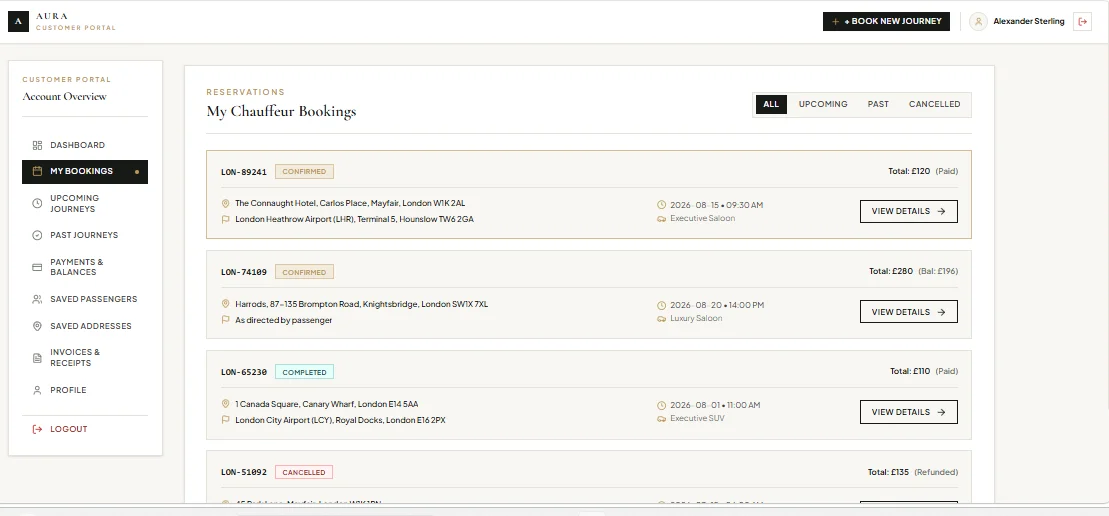This screenshot has height=516, width=1109.
Task: Click the logout arrow icon in header
Action: click(x=1082, y=21)
